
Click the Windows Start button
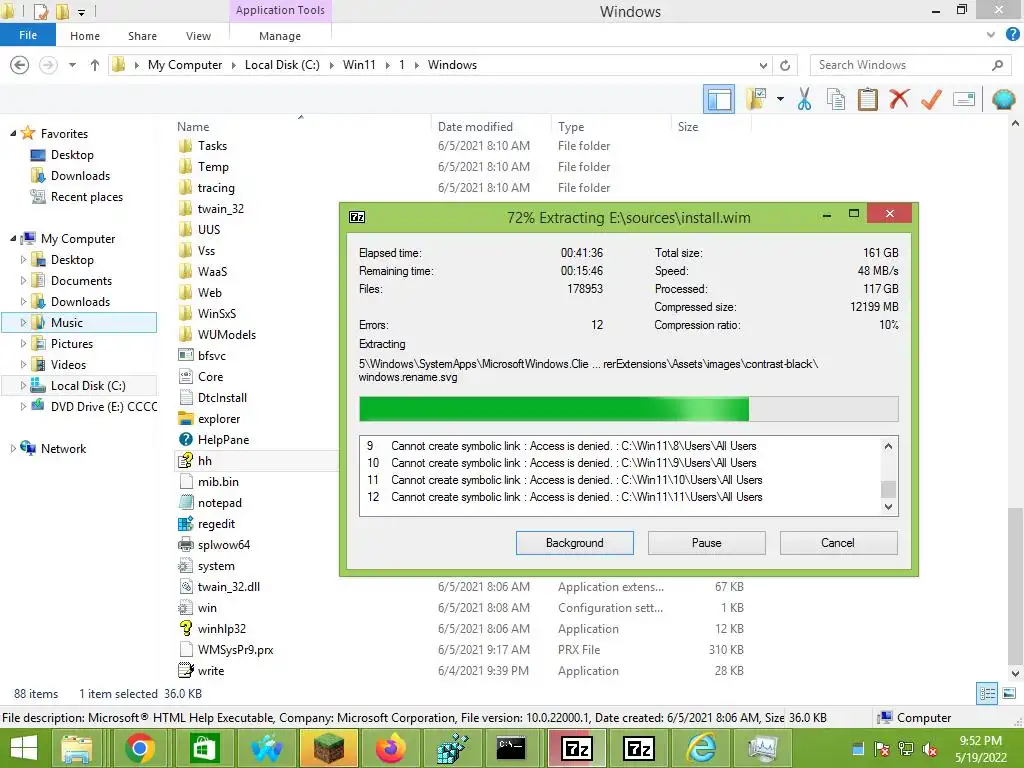[24, 748]
